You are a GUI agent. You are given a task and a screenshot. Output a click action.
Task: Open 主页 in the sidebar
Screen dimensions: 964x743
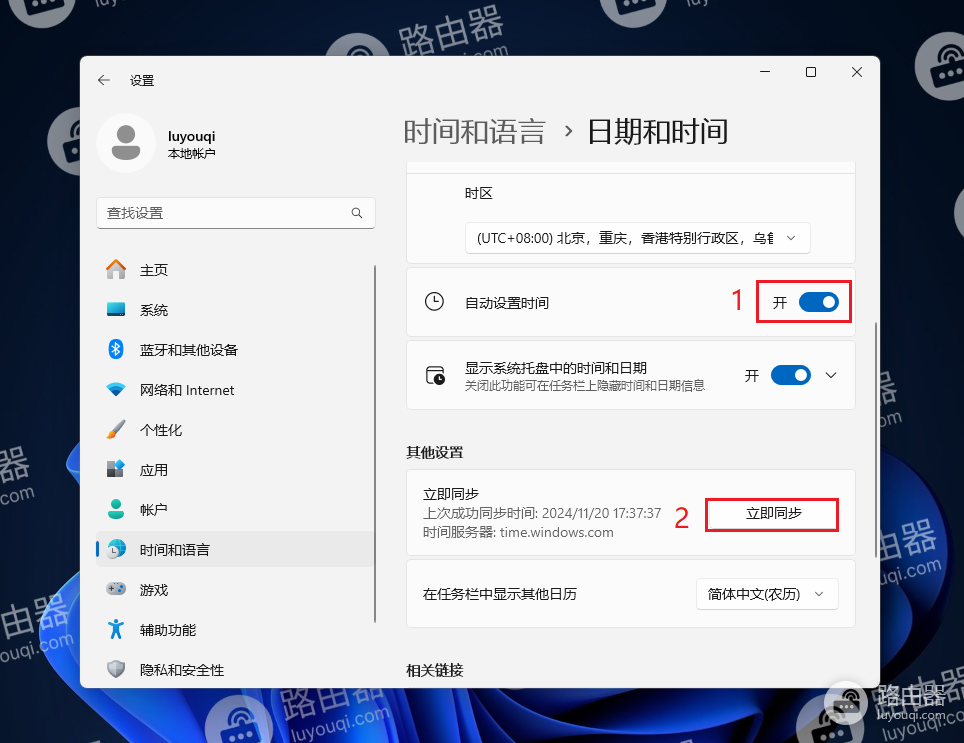[235, 270]
